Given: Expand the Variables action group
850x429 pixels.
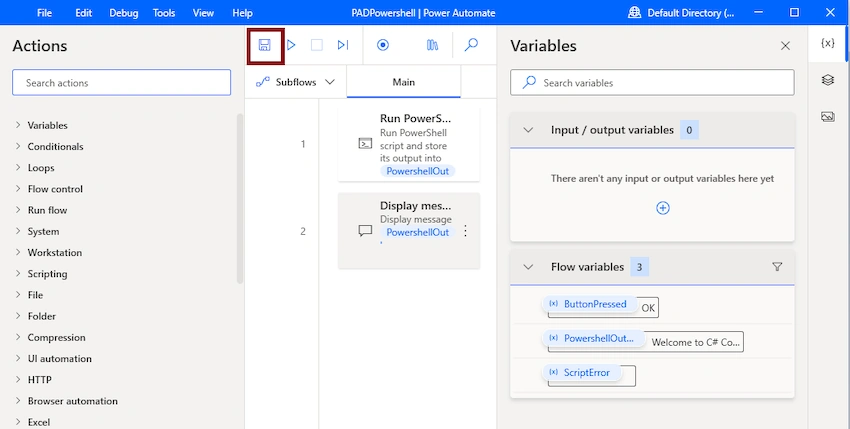Looking at the screenshot, I should [18, 125].
